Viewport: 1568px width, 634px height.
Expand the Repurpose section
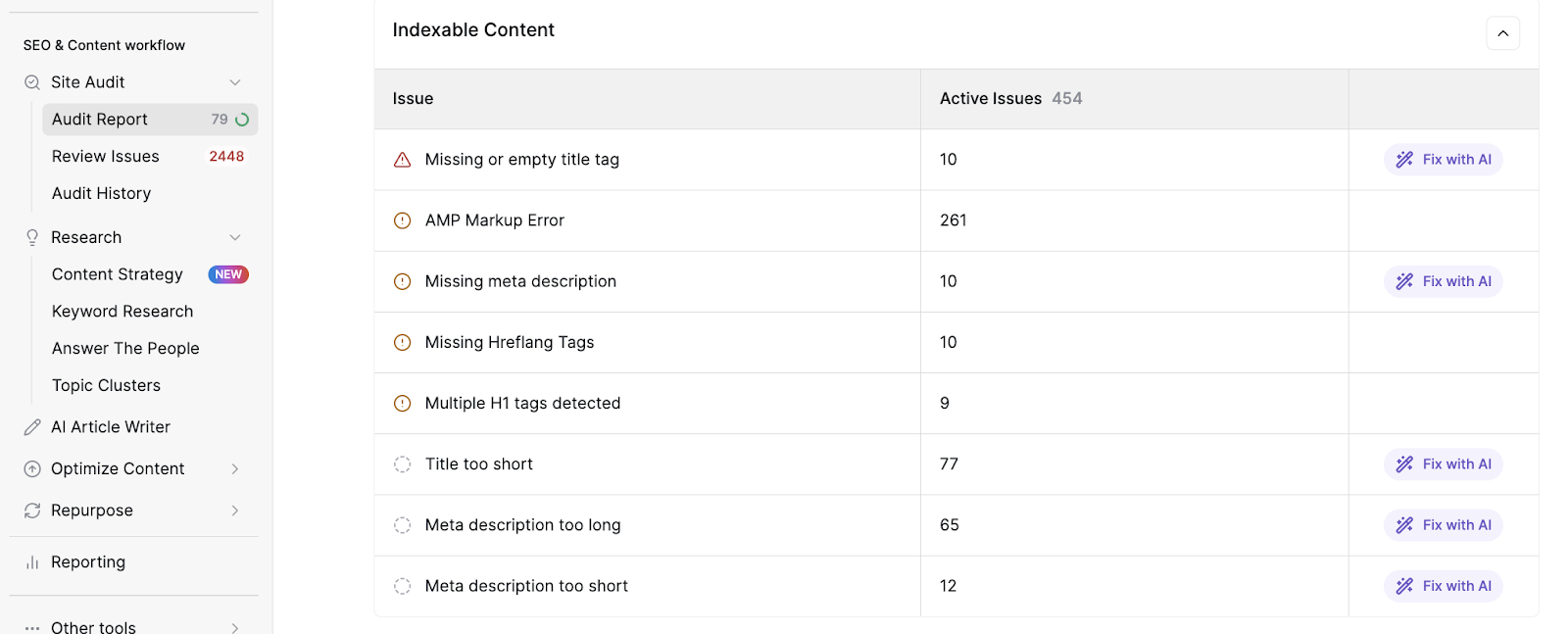tap(234, 510)
